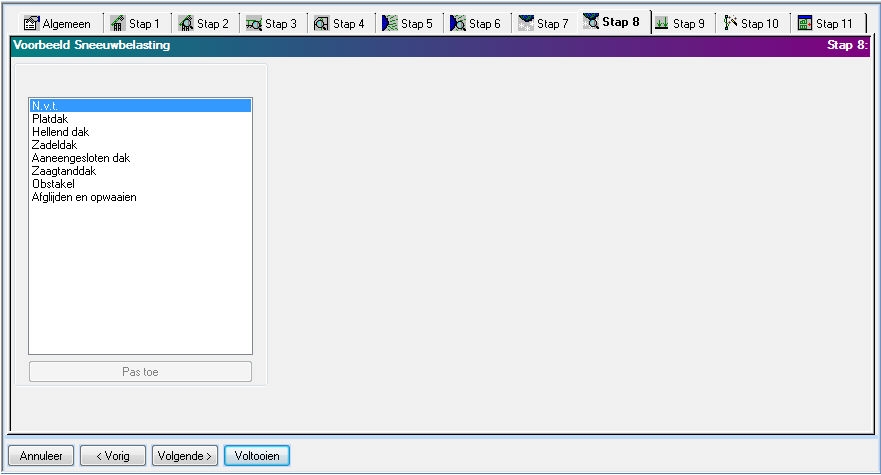This screenshot has height=475, width=881.
Task: Go to the Stap 7 tab label
Action: click(x=553, y=24)
